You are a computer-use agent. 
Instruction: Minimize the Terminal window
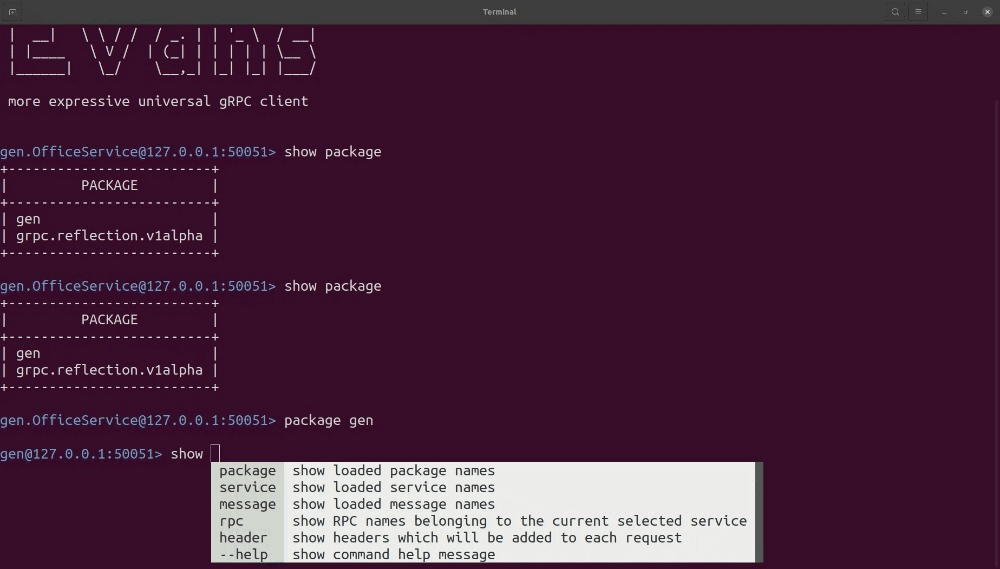pos(944,12)
